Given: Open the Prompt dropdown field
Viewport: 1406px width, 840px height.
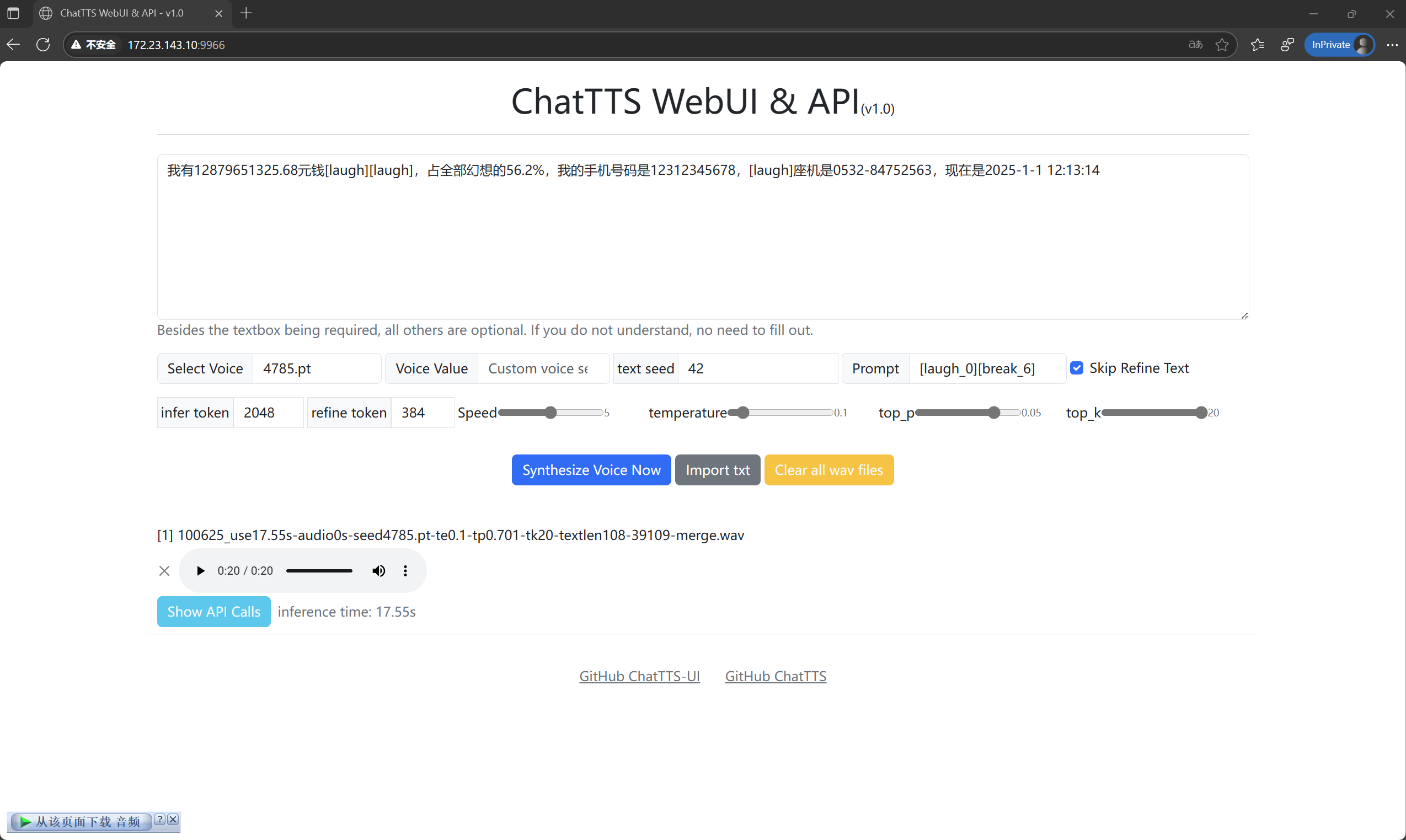Looking at the screenshot, I should (987, 368).
